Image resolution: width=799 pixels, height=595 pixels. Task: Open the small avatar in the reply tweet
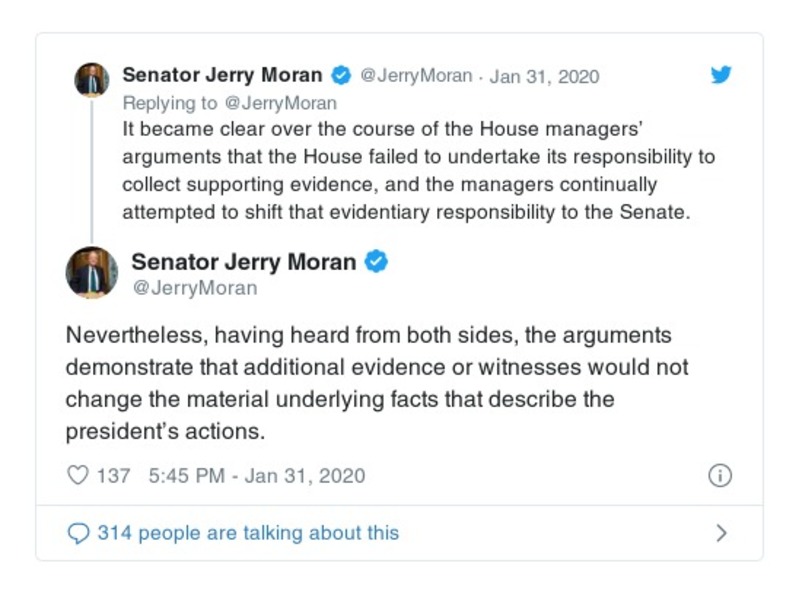point(91,79)
